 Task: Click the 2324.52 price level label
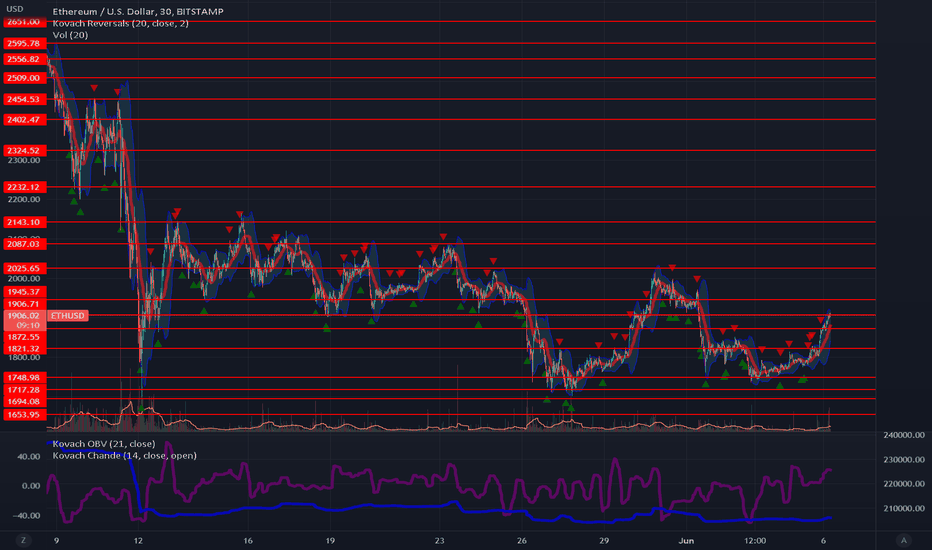[24, 150]
